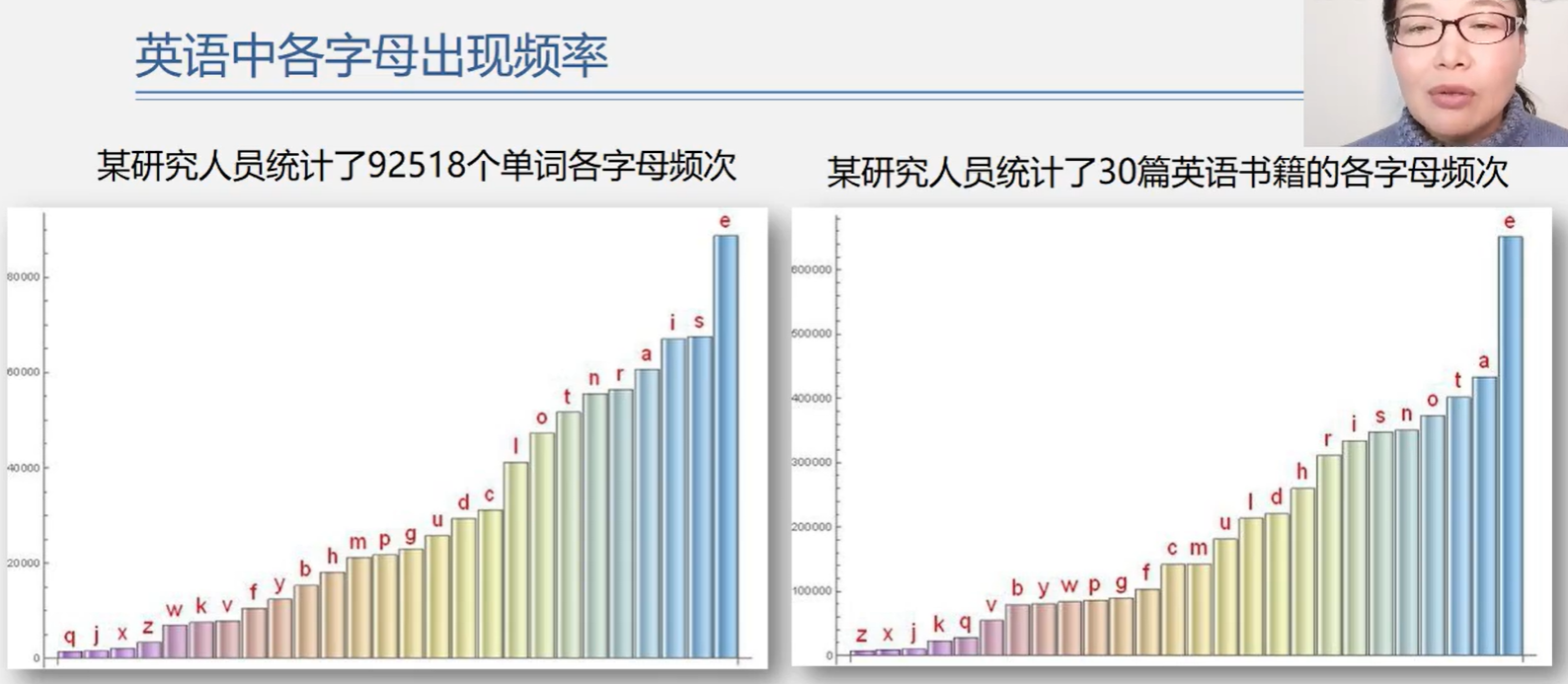
Task: Click the tallest 'e' bar in left chart
Action: click(x=726, y=446)
